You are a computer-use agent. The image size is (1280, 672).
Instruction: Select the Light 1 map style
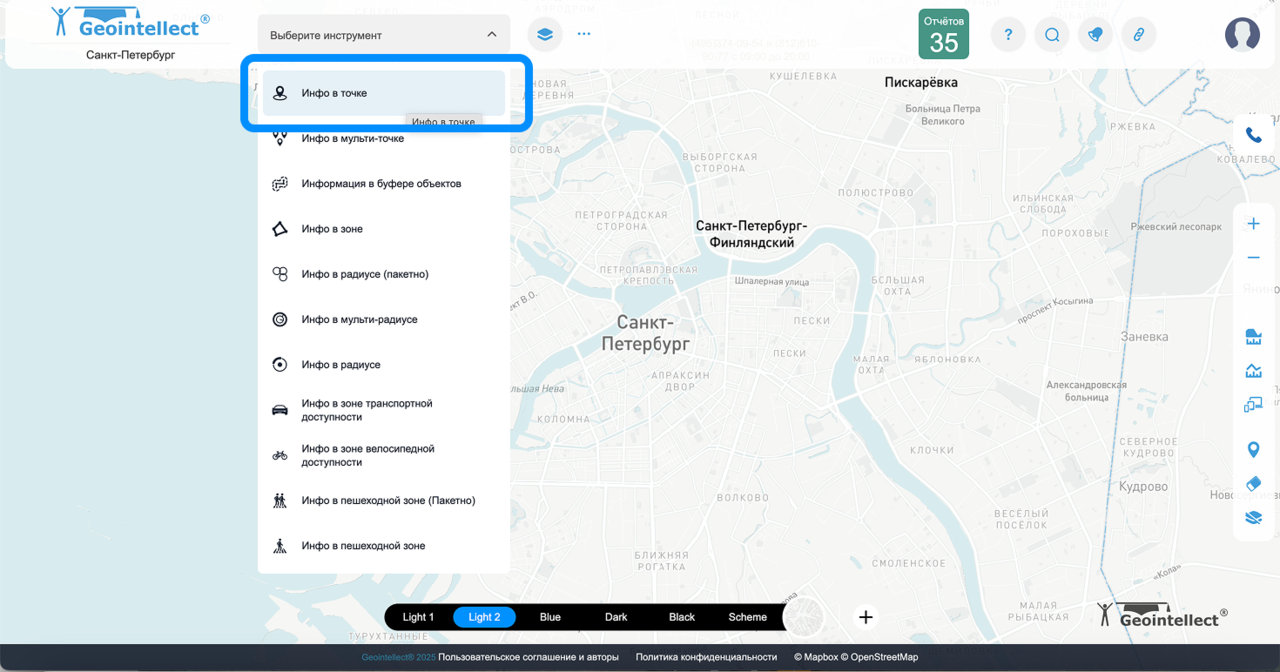pyautogui.click(x=418, y=617)
